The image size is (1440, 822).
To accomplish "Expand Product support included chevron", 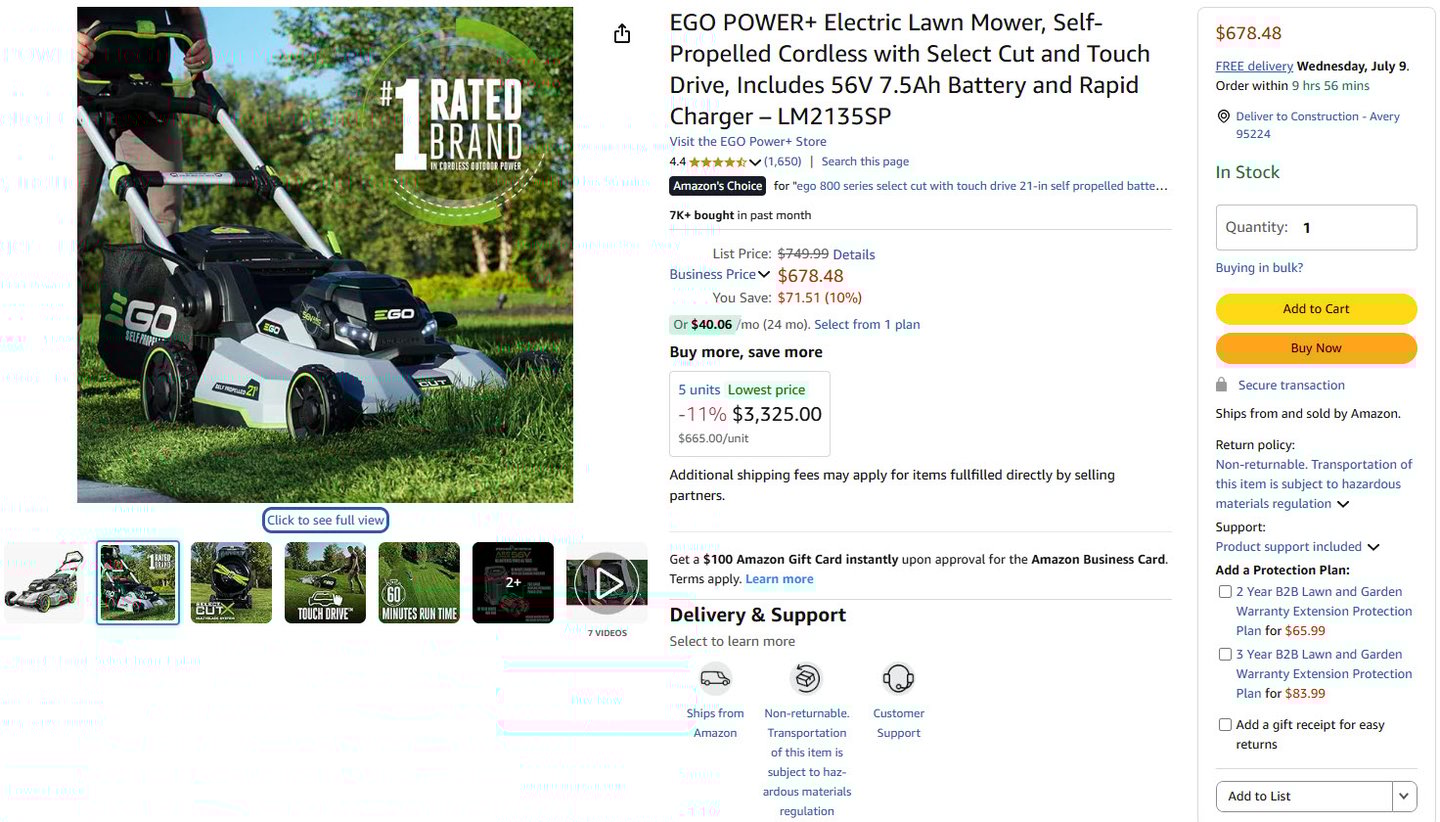I will 1373,547.
